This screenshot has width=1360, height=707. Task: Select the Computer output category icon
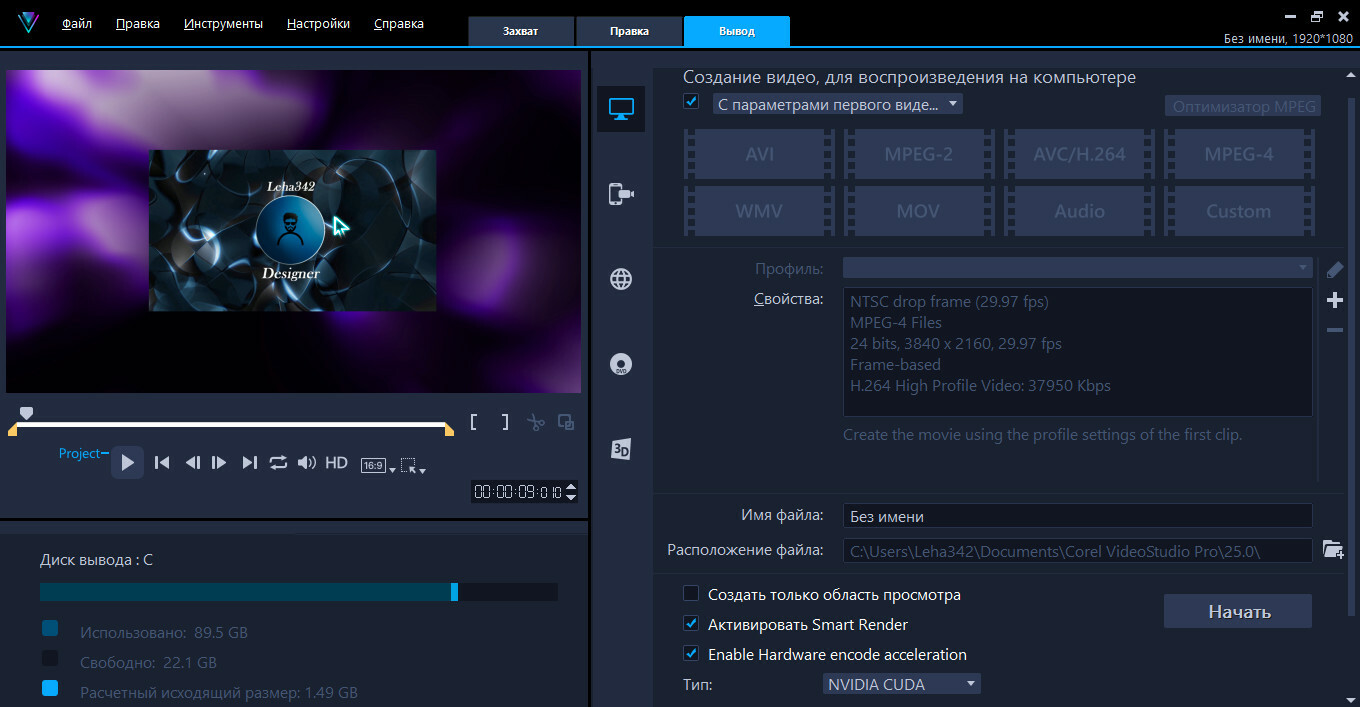click(621, 109)
